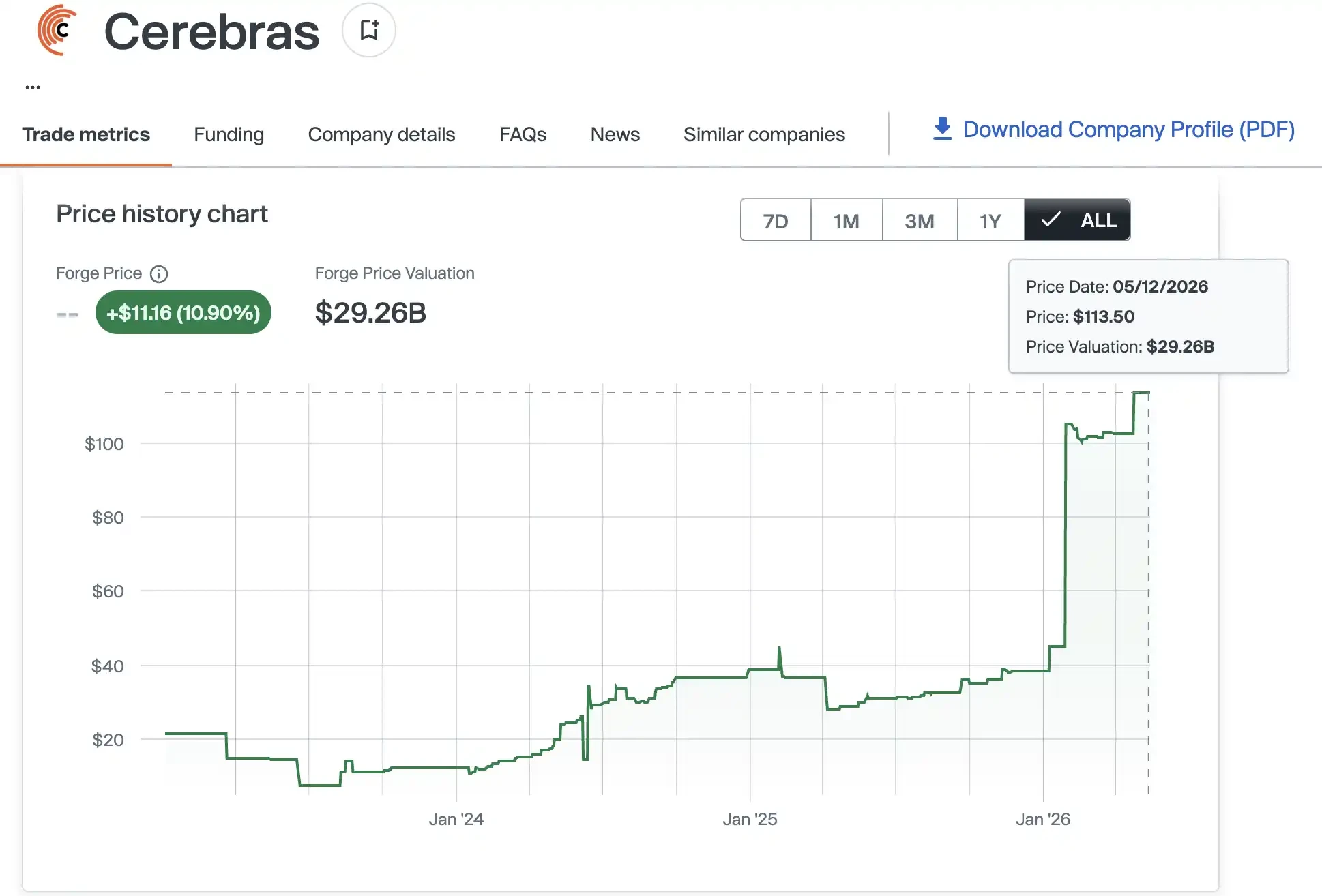The height and width of the screenshot is (896, 1322).
Task: Go to the Company details tab
Action: 381,134
